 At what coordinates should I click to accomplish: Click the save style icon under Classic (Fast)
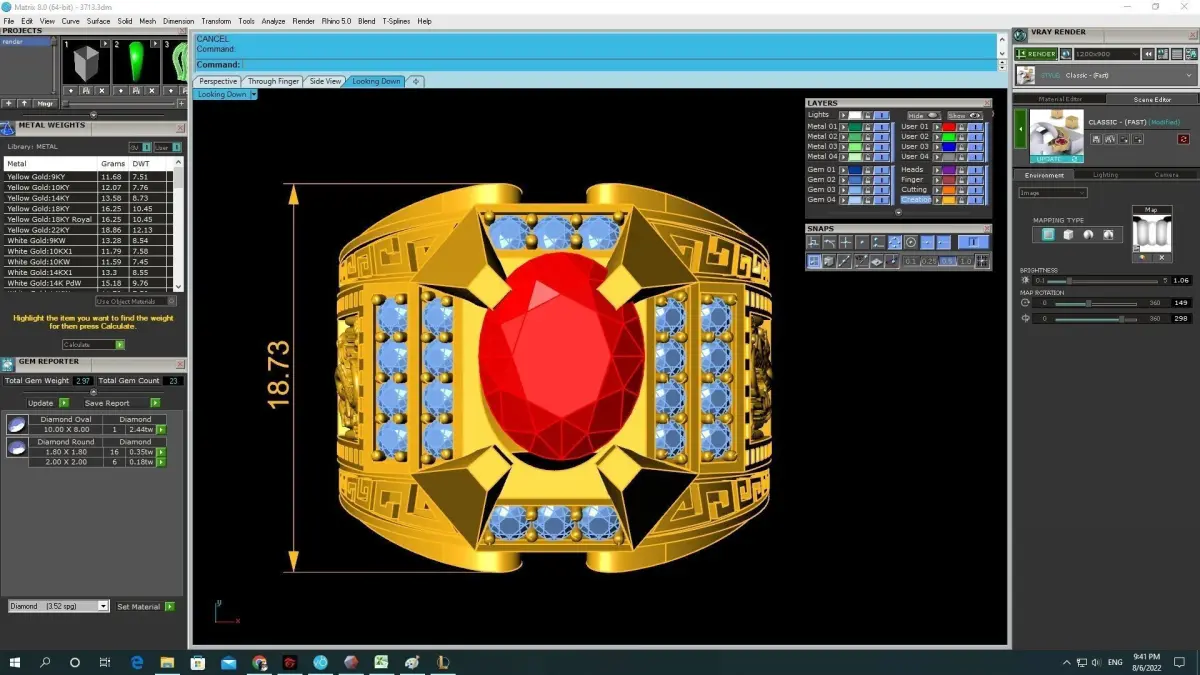(x=1096, y=139)
